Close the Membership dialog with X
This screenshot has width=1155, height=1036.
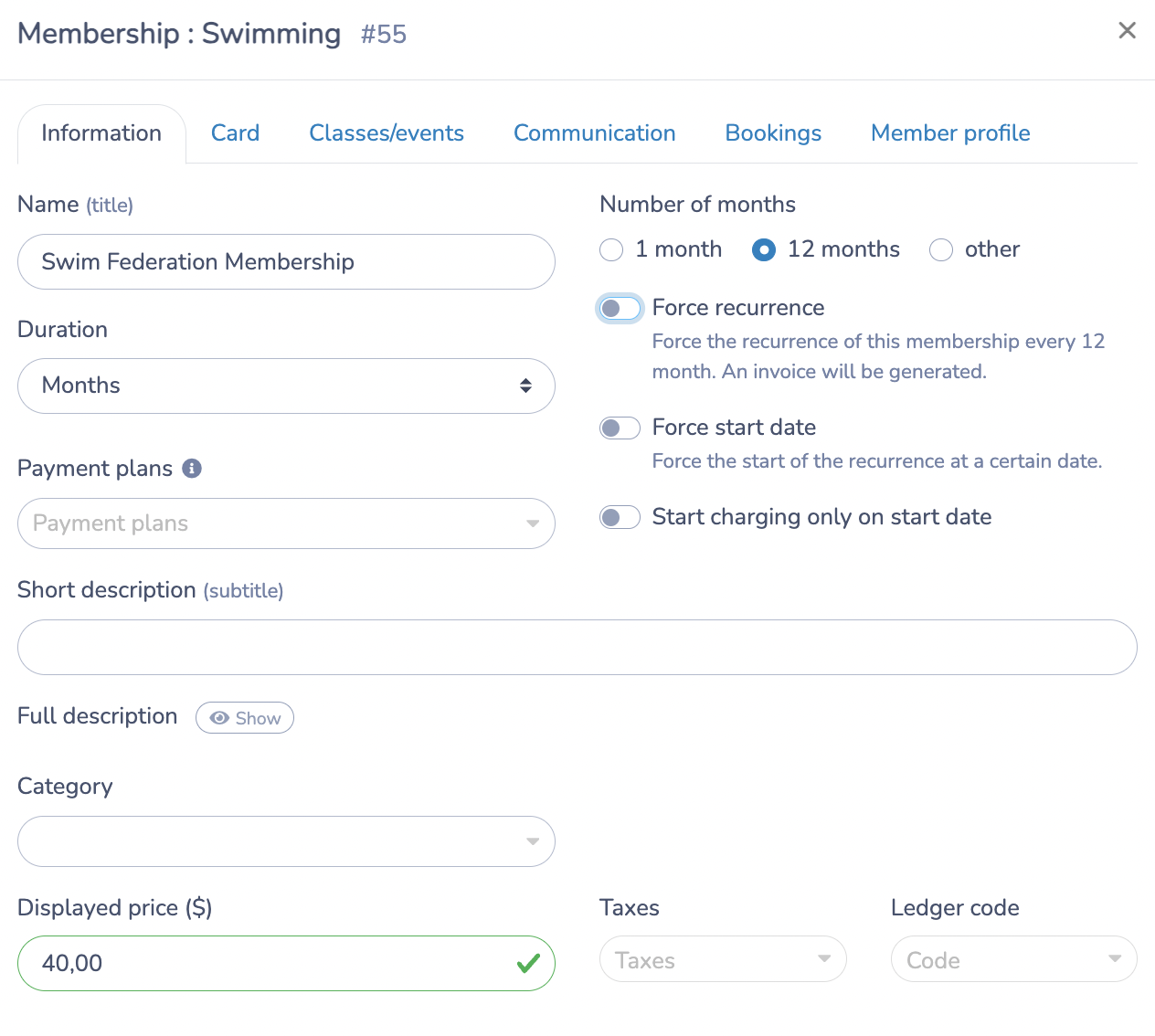click(1128, 31)
